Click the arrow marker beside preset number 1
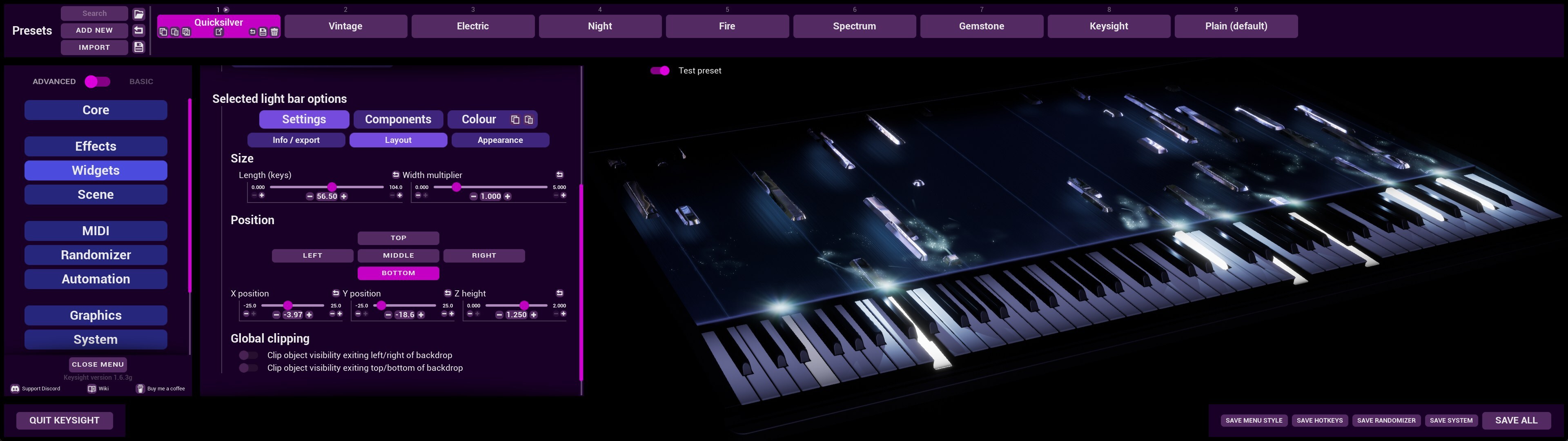The width and height of the screenshot is (1568, 441). [226, 10]
